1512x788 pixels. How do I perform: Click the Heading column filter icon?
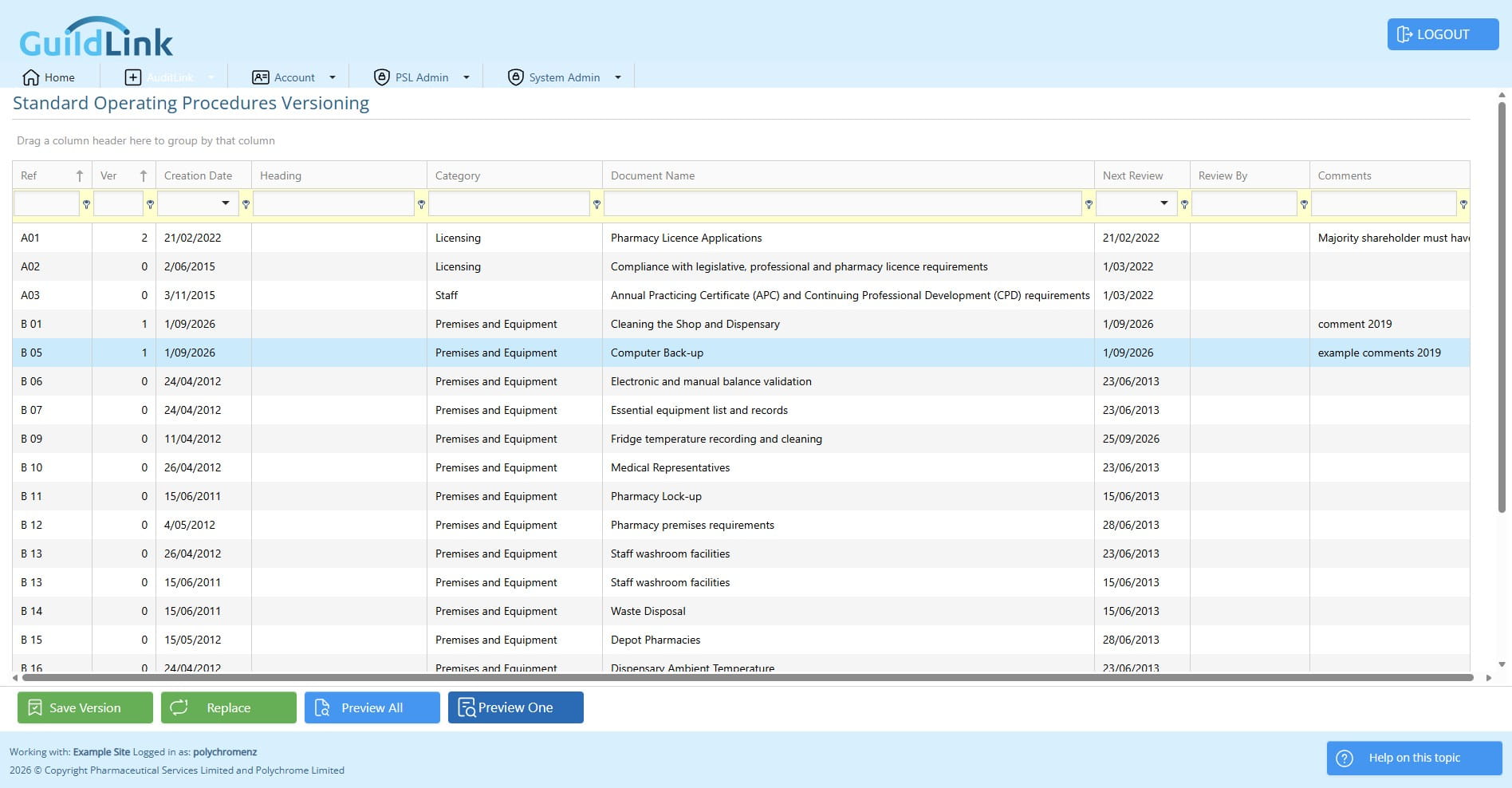click(421, 204)
